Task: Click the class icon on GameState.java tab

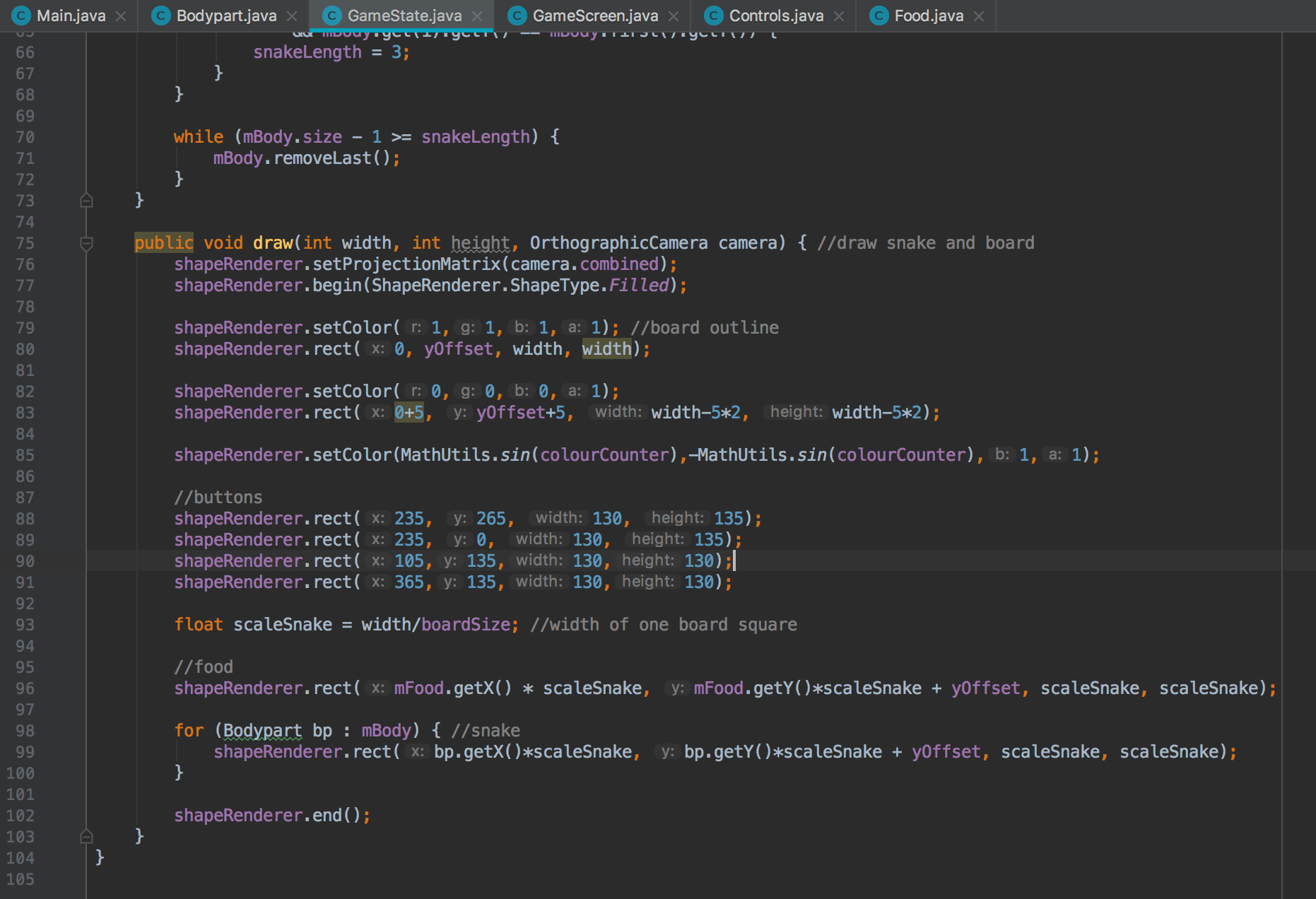Action: pos(332,14)
